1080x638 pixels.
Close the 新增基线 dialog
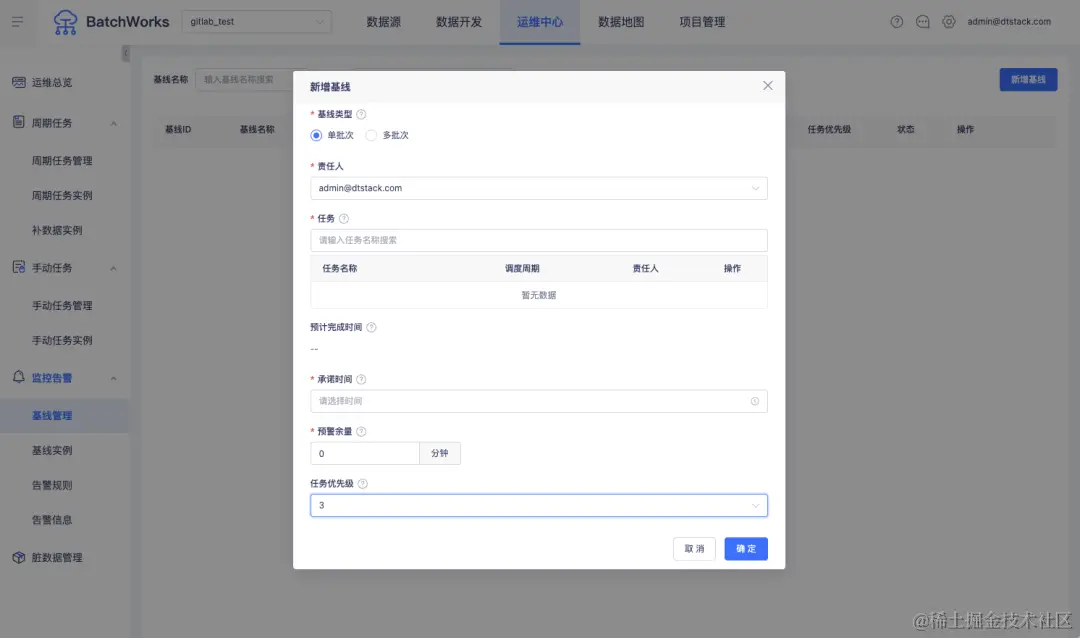coord(767,85)
